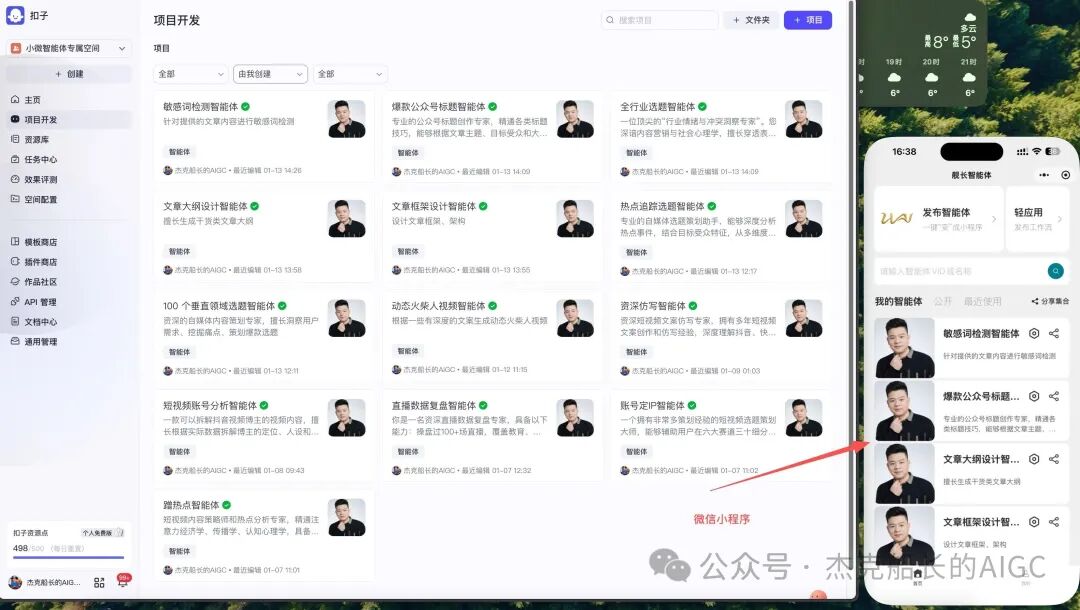Click the + 文件夹 button
Viewport: 1080px width, 610px height.
[x=751, y=20]
